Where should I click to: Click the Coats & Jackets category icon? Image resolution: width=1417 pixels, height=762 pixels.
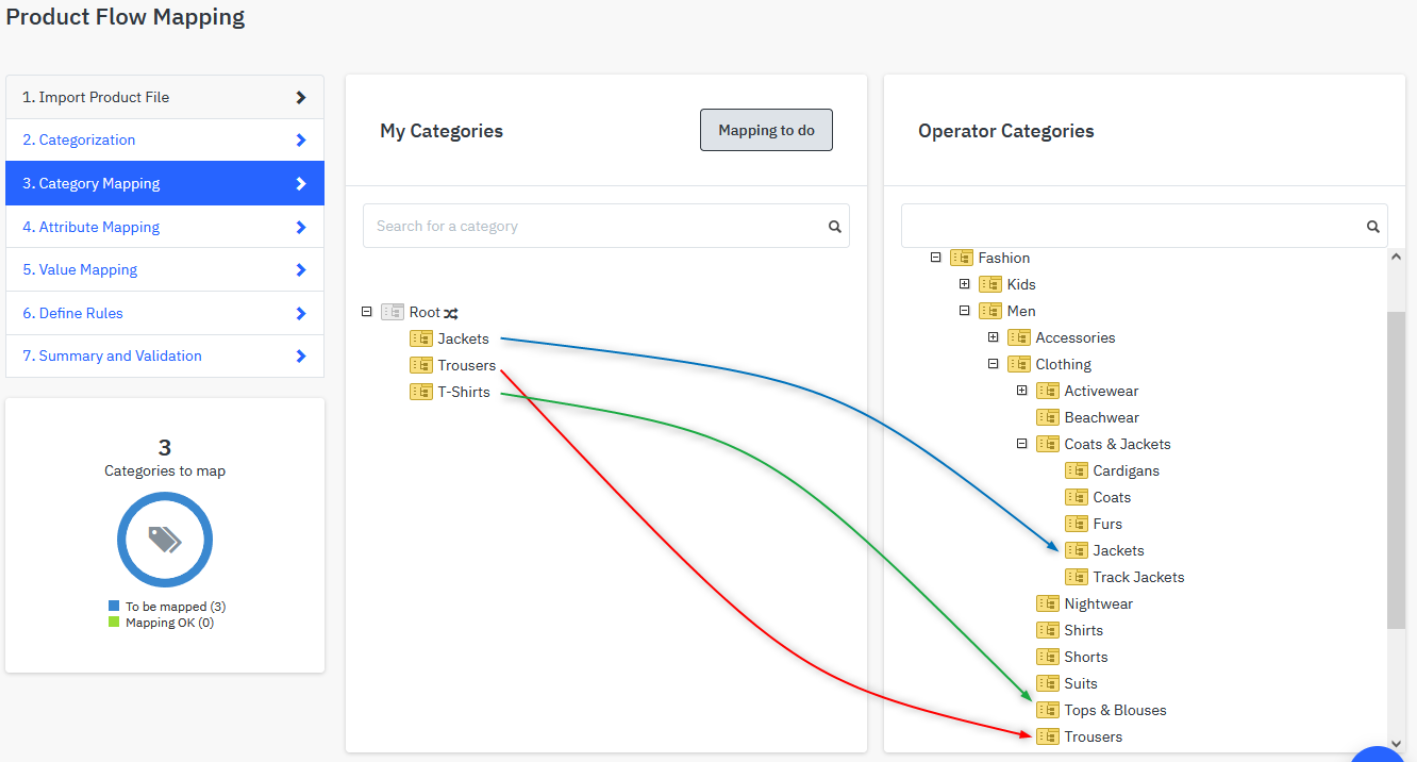[x=1048, y=444]
